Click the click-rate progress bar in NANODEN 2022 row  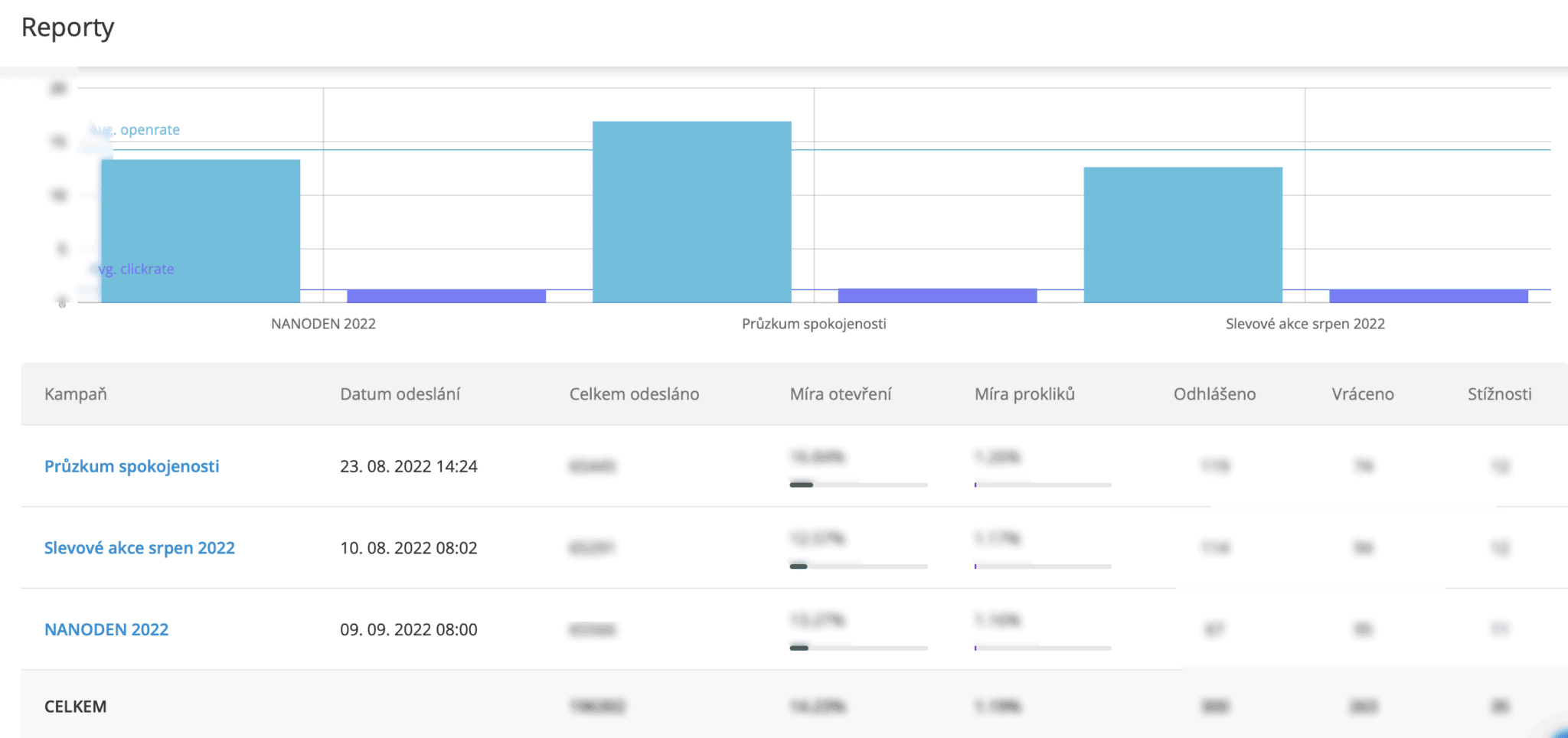click(1043, 648)
